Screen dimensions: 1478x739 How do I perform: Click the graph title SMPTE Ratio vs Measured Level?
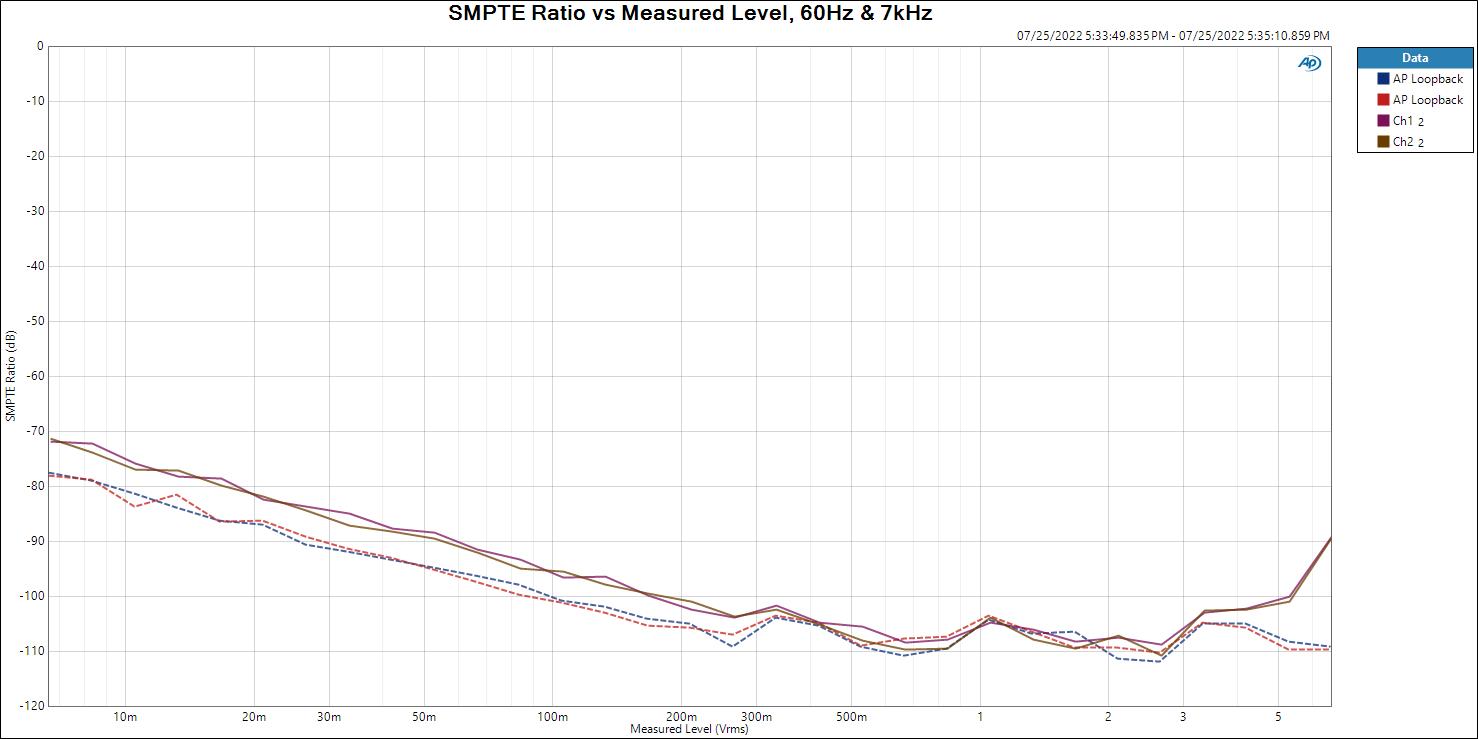click(690, 13)
